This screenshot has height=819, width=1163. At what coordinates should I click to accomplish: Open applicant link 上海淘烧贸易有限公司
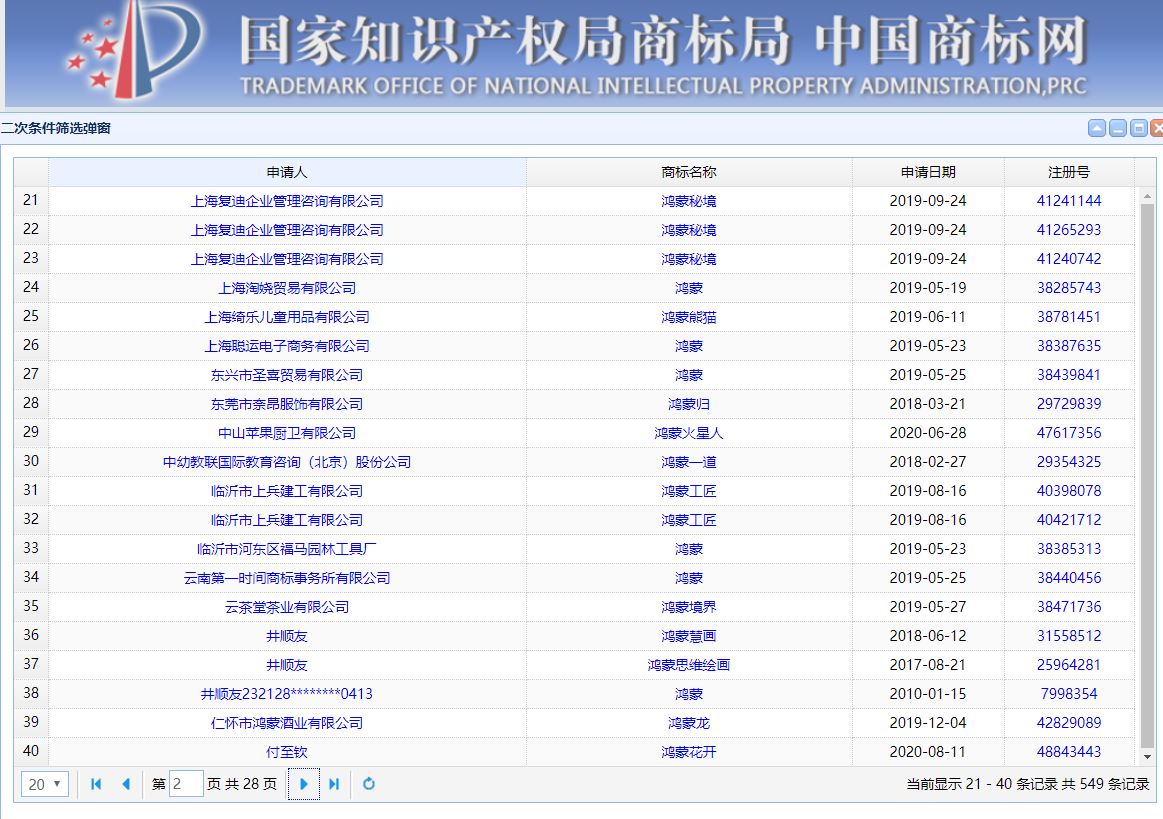pos(283,287)
